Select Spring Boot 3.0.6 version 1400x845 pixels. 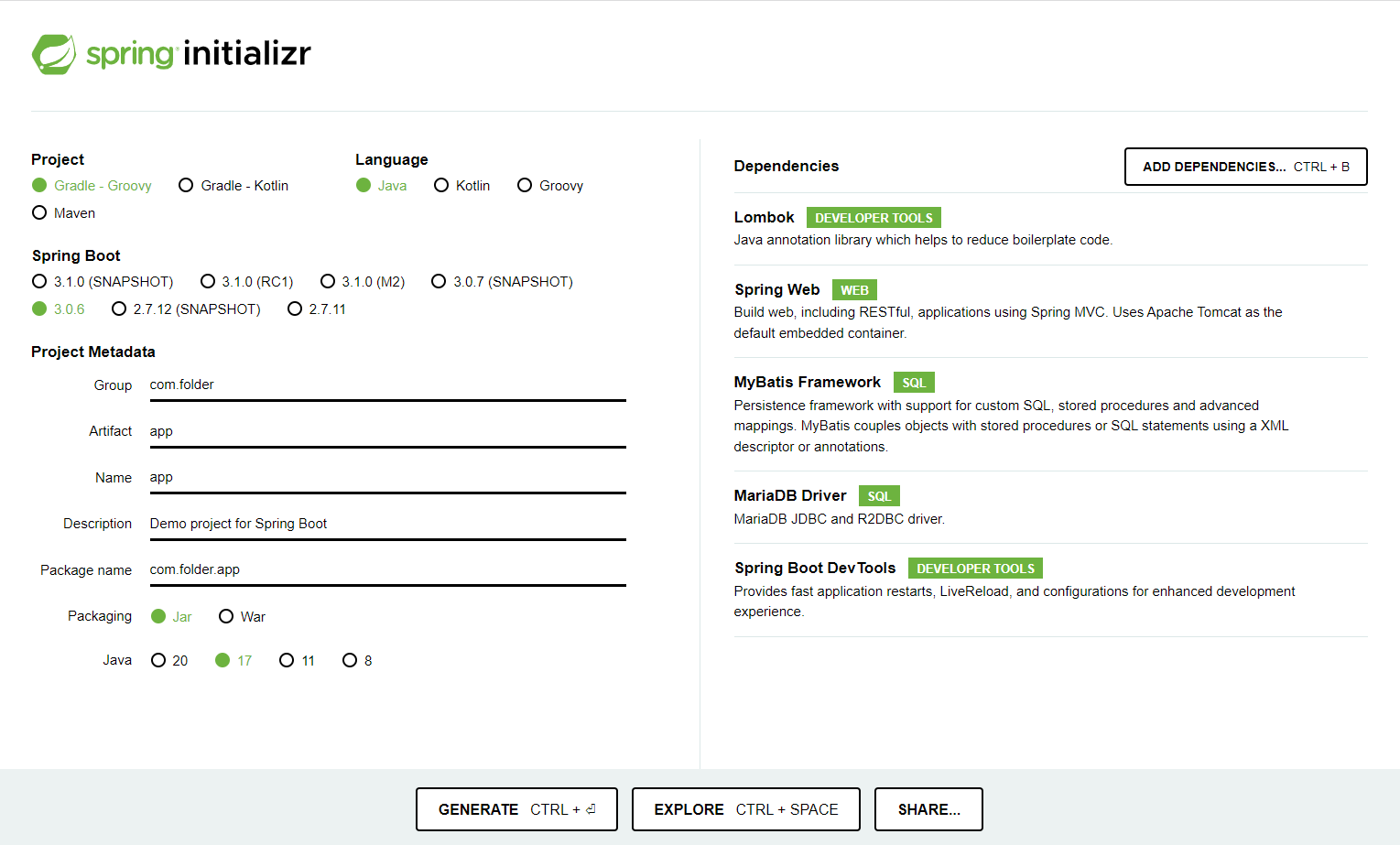click(x=59, y=309)
